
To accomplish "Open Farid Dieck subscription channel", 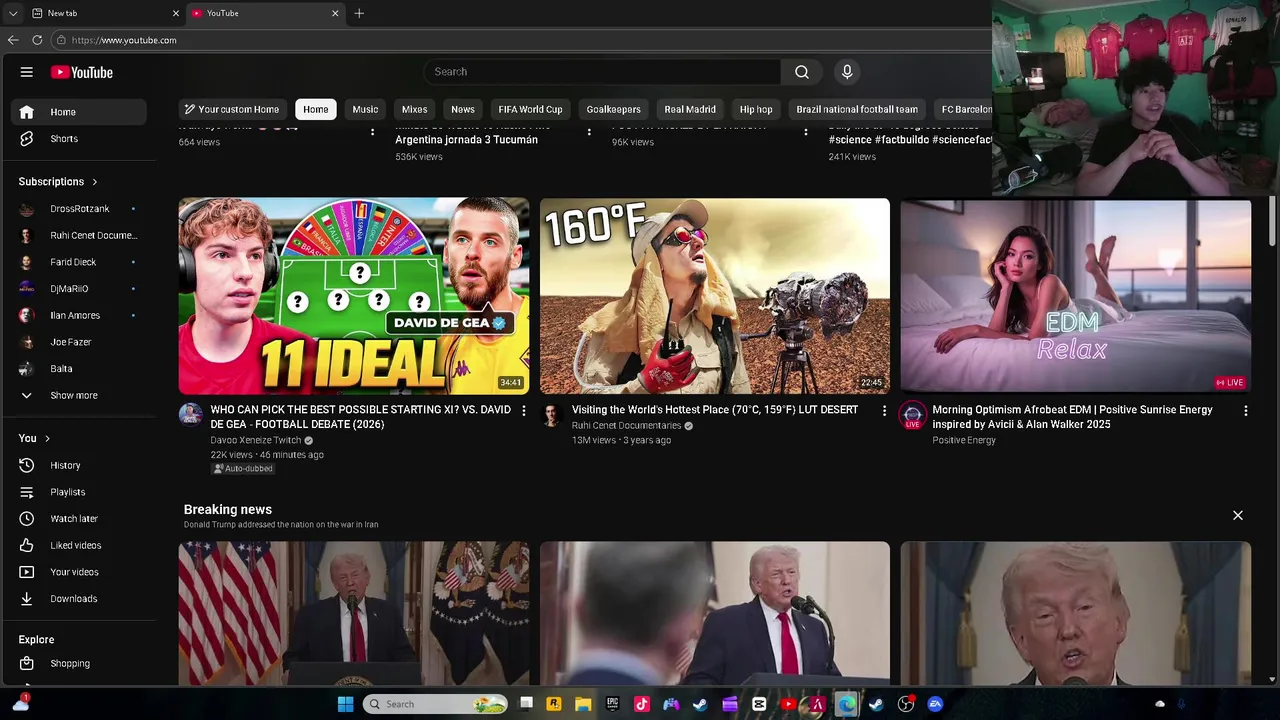I will 80,262.
